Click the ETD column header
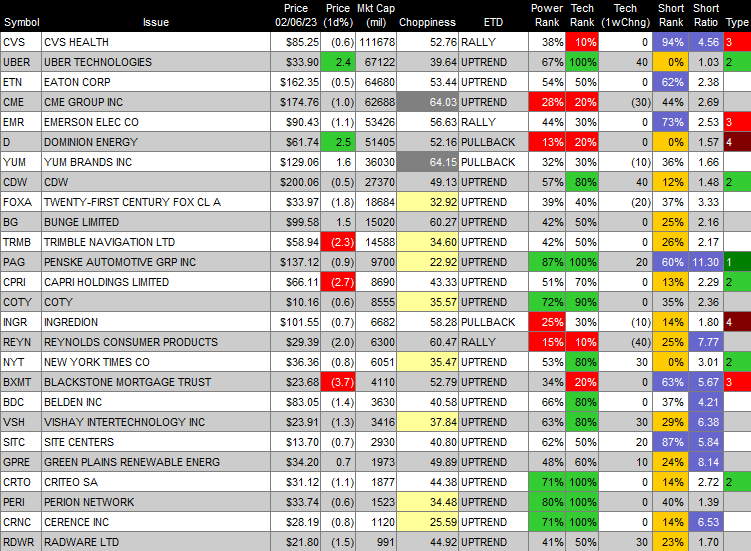The image size is (751, 551). point(493,22)
